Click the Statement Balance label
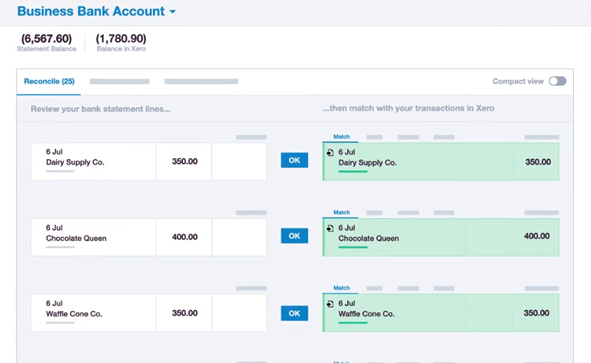The width and height of the screenshot is (591, 363). (x=46, y=49)
